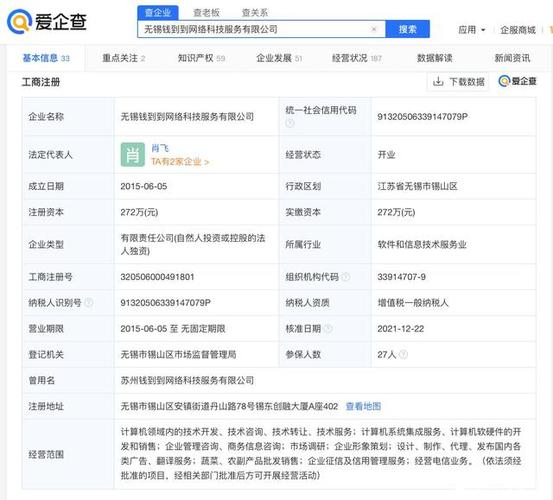Open the 基本信息 tab
Image resolution: width=553 pixels, height=500 pixels.
[46, 58]
